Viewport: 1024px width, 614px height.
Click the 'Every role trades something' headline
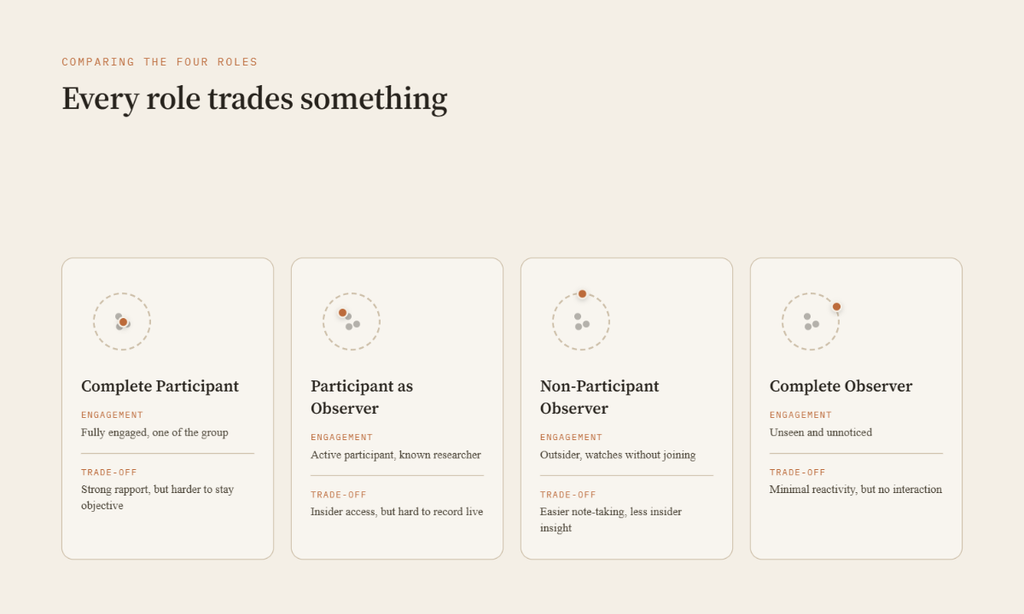255,99
